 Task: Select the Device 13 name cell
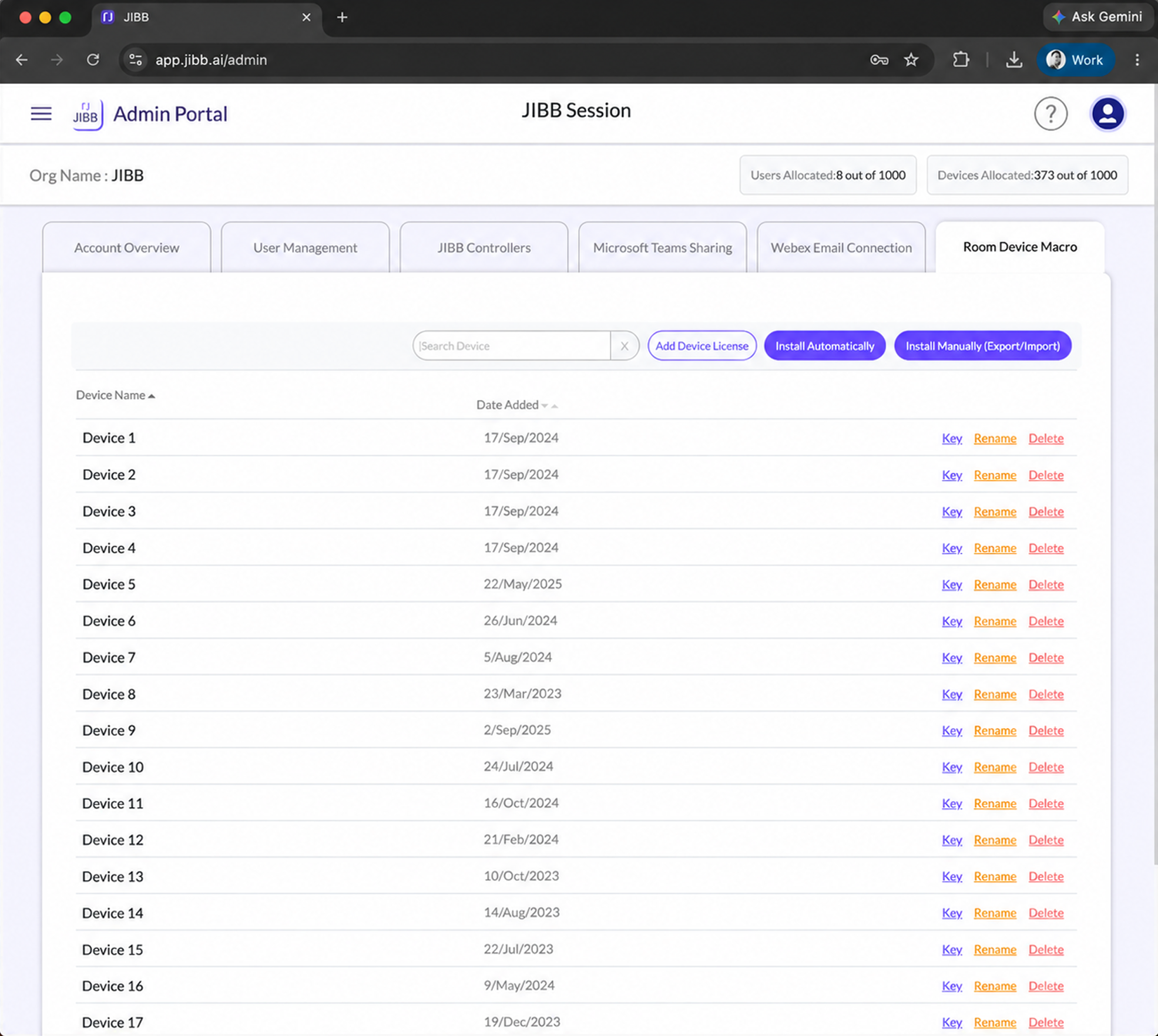coord(113,876)
